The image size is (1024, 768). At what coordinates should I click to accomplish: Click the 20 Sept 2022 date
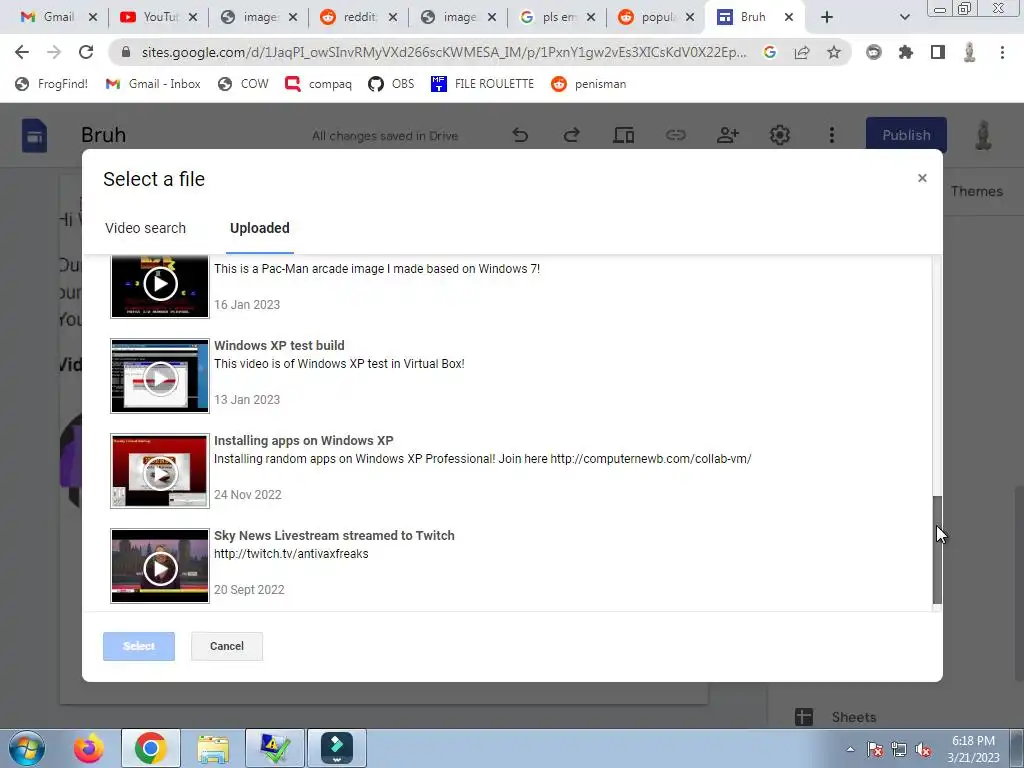coord(249,590)
